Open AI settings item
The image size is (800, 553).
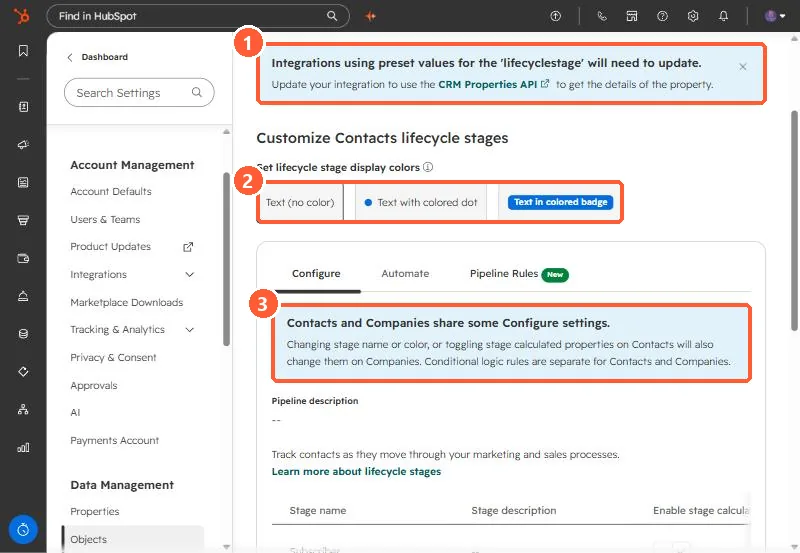(x=75, y=412)
